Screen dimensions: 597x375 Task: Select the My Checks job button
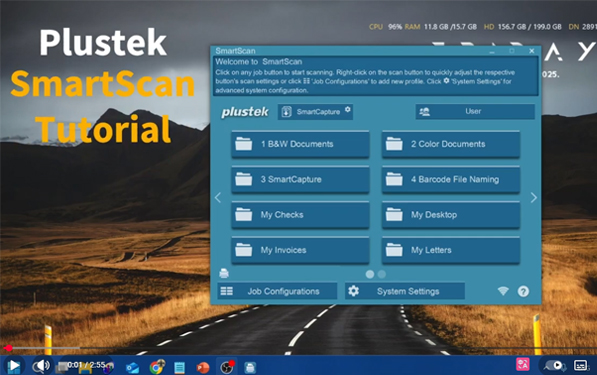(x=300, y=215)
